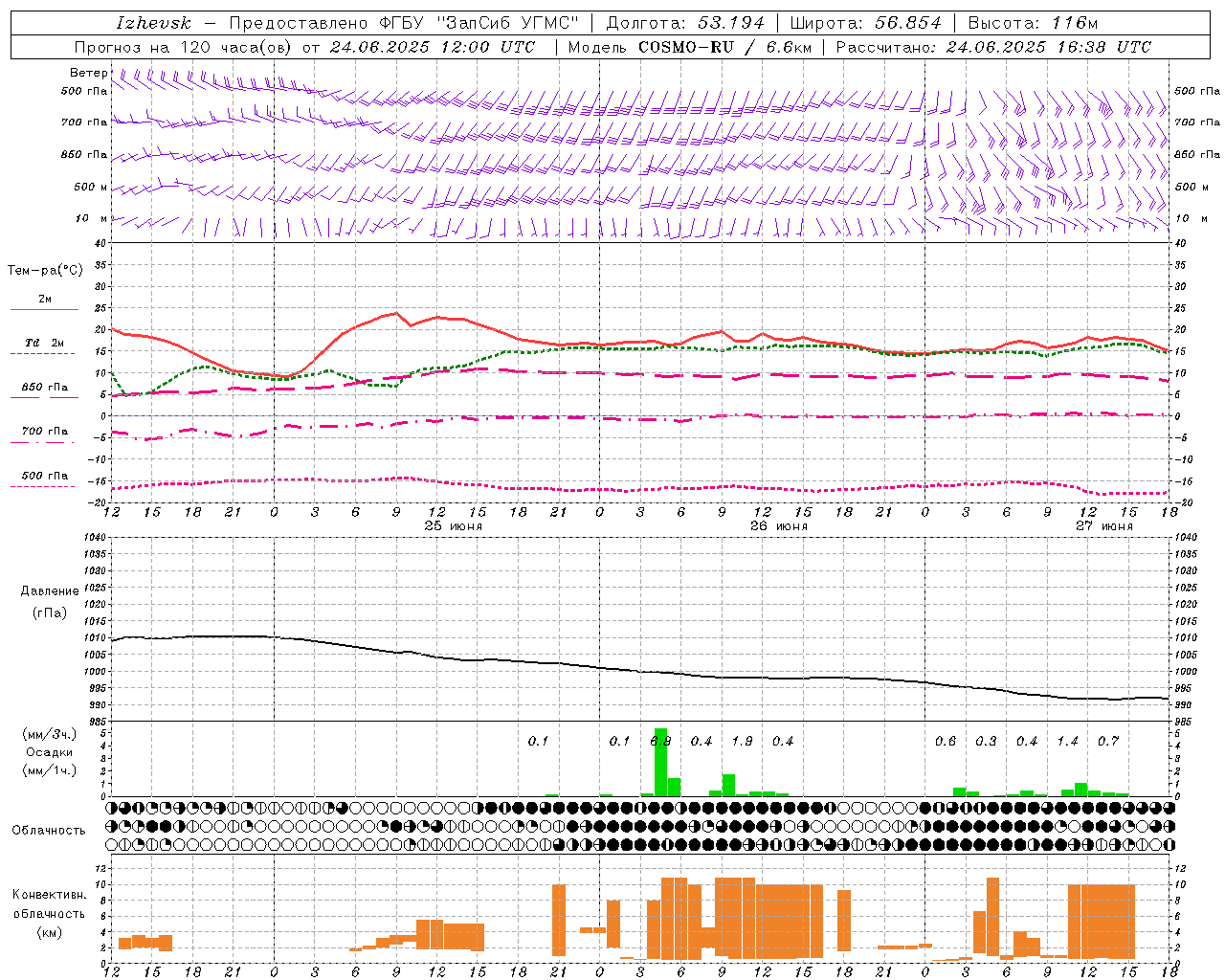Select the 850 гПа legend under Тем-ра
The height and width of the screenshot is (980, 1225).
click(x=45, y=388)
